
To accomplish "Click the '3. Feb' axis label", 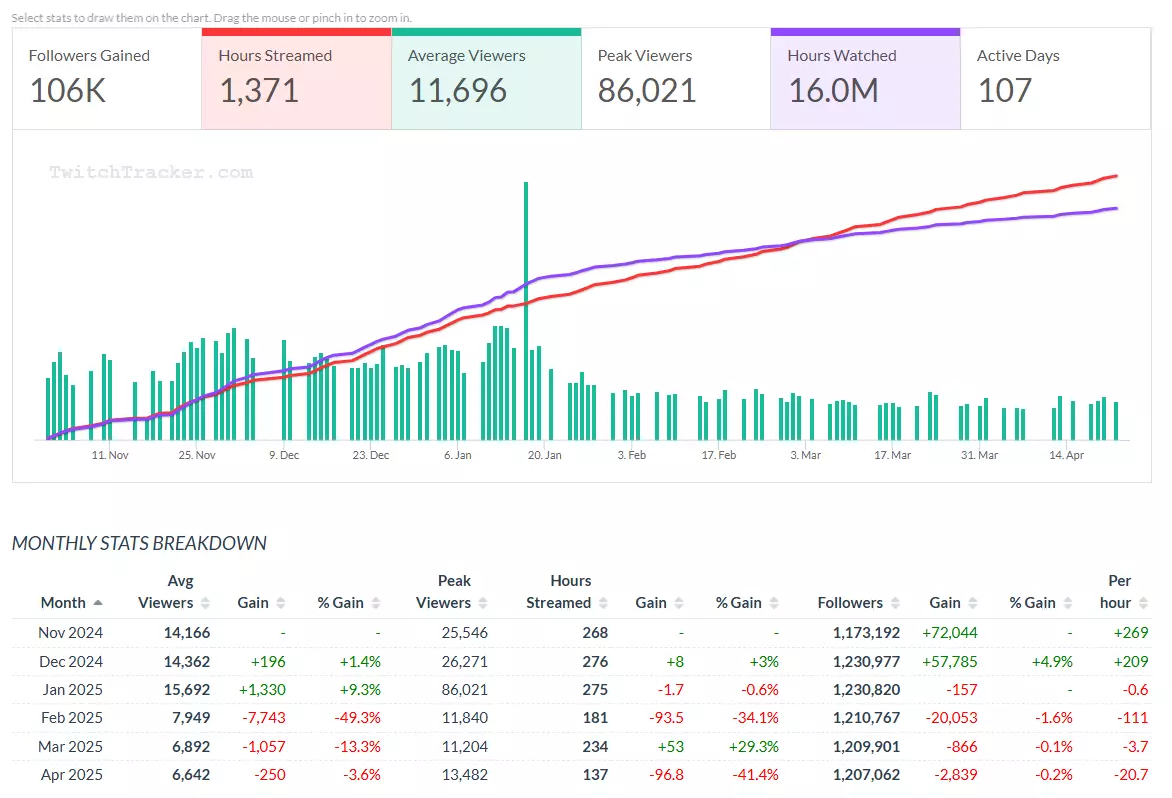I will click(632, 455).
